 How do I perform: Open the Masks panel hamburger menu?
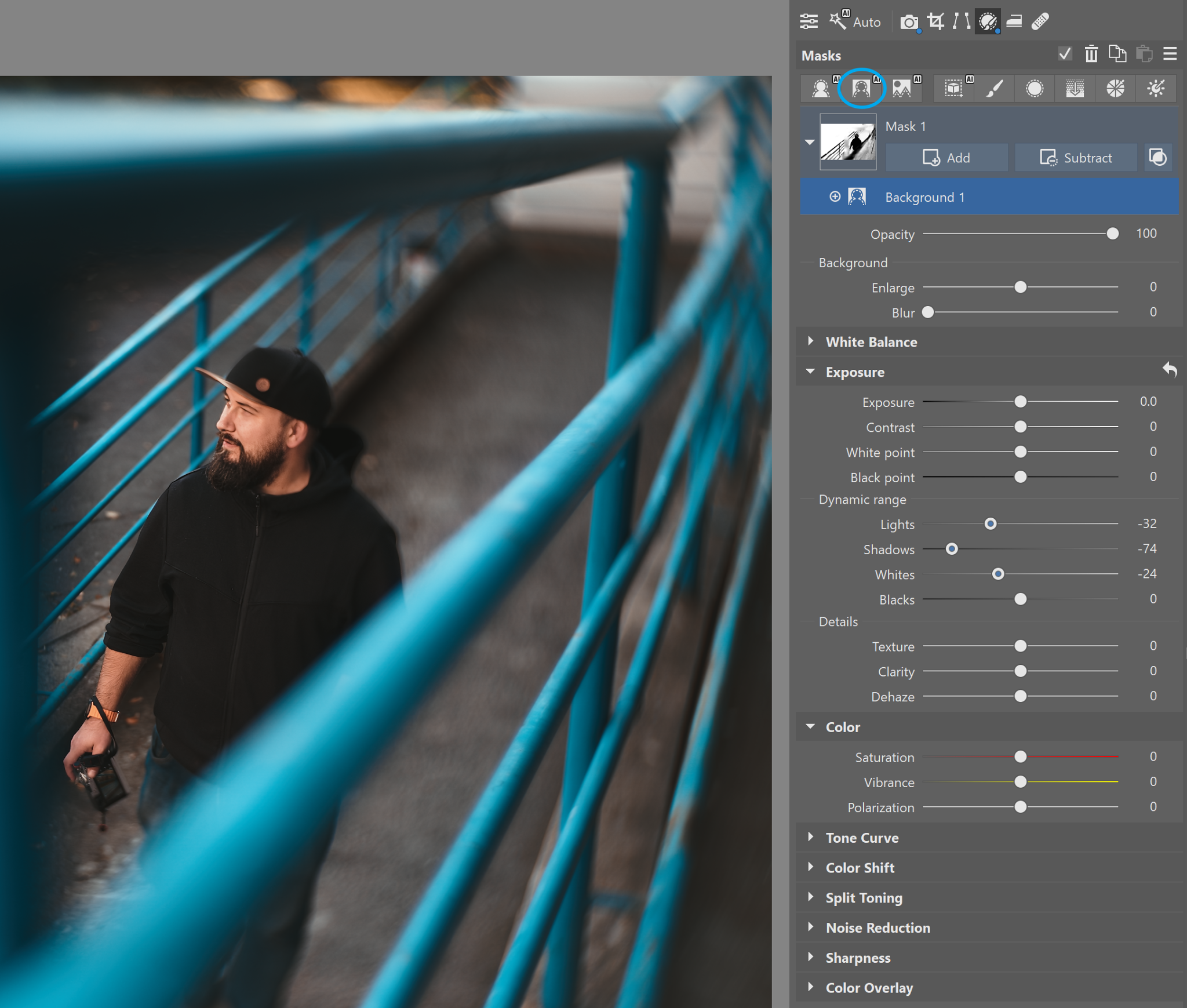pyautogui.click(x=1170, y=54)
